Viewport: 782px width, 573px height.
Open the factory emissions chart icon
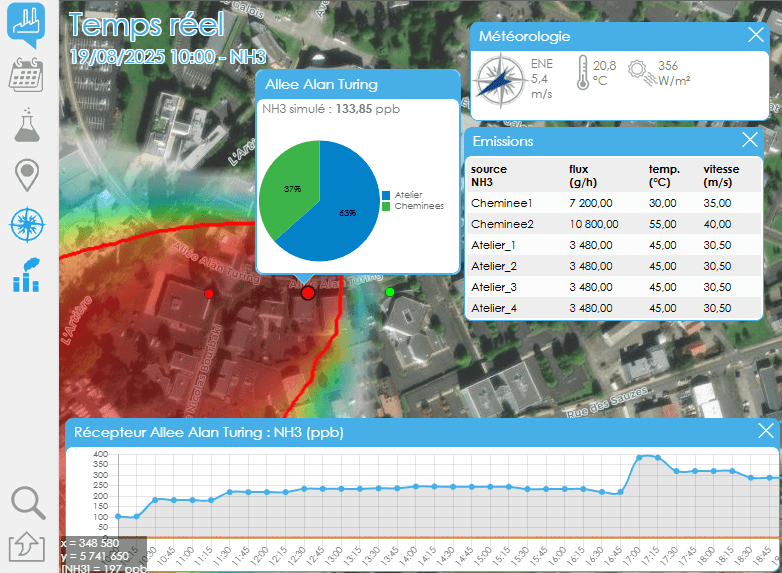[26, 273]
